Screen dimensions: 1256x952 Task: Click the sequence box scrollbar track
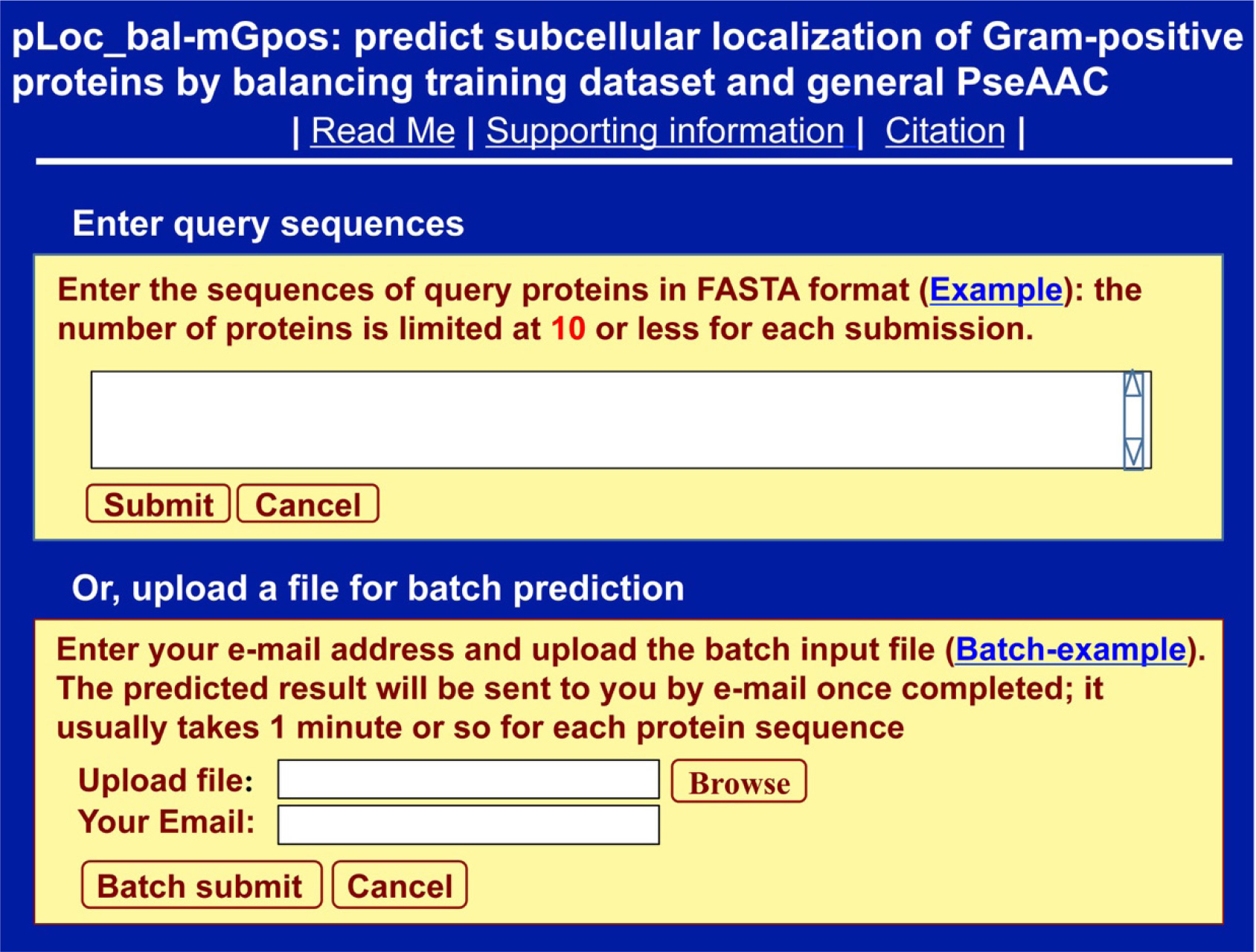click(1132, 418)
